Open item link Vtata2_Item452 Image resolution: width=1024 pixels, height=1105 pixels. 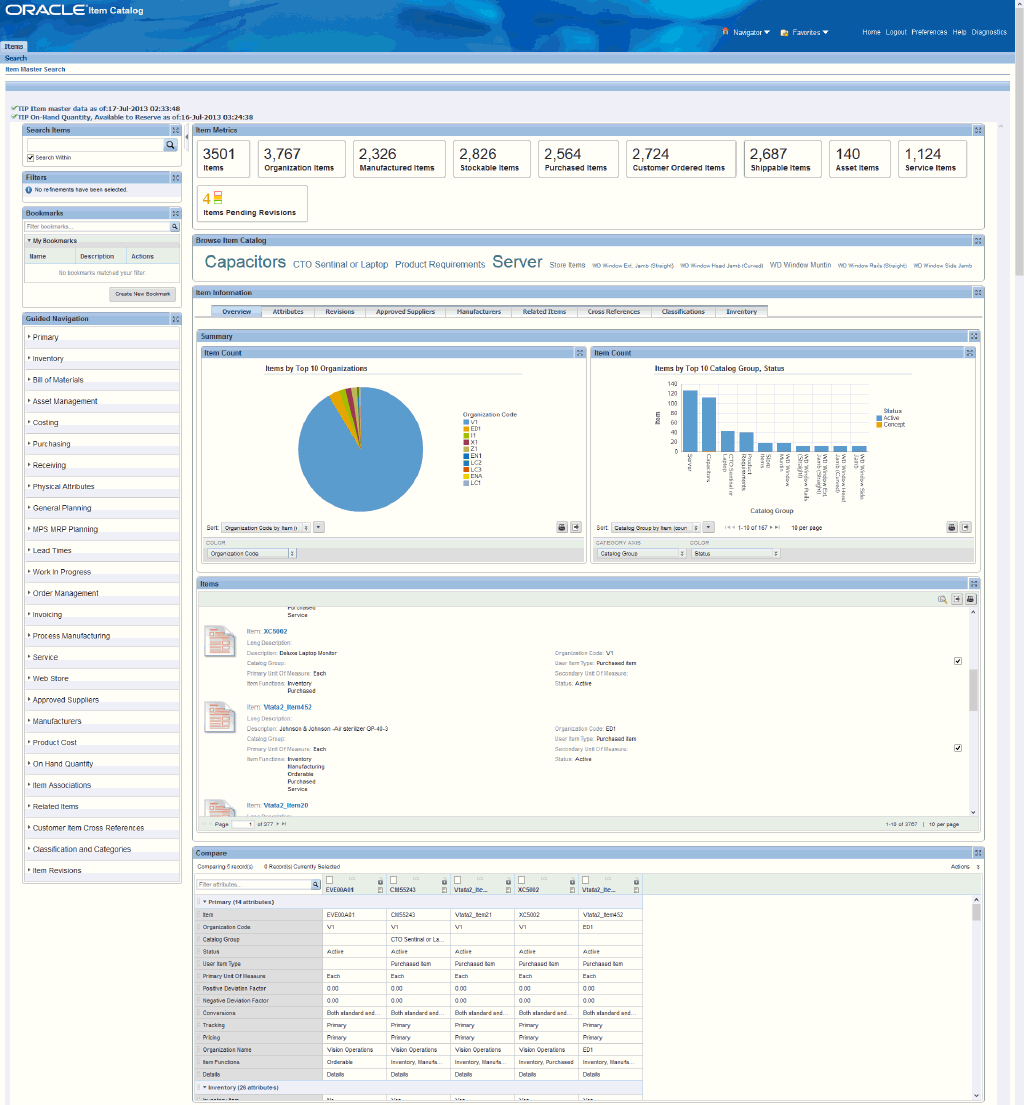[288, 707]
